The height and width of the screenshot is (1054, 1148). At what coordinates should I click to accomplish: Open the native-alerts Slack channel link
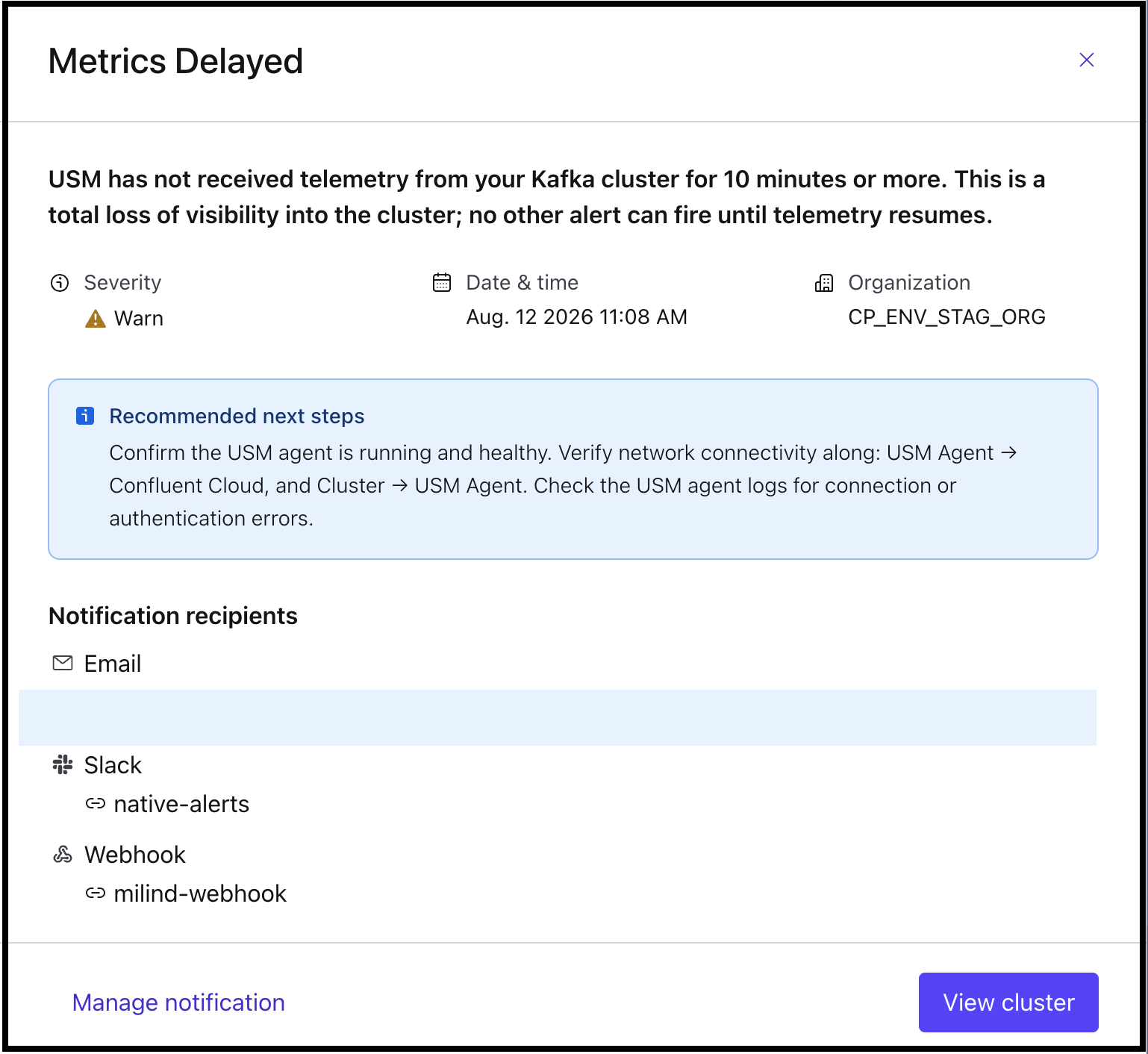point(181,804)
